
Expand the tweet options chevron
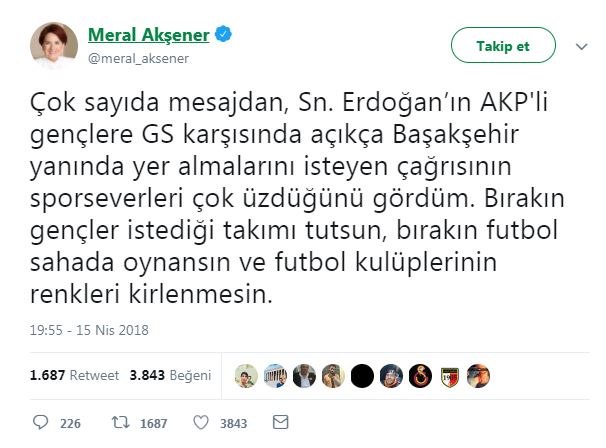(x=581, y=47)
